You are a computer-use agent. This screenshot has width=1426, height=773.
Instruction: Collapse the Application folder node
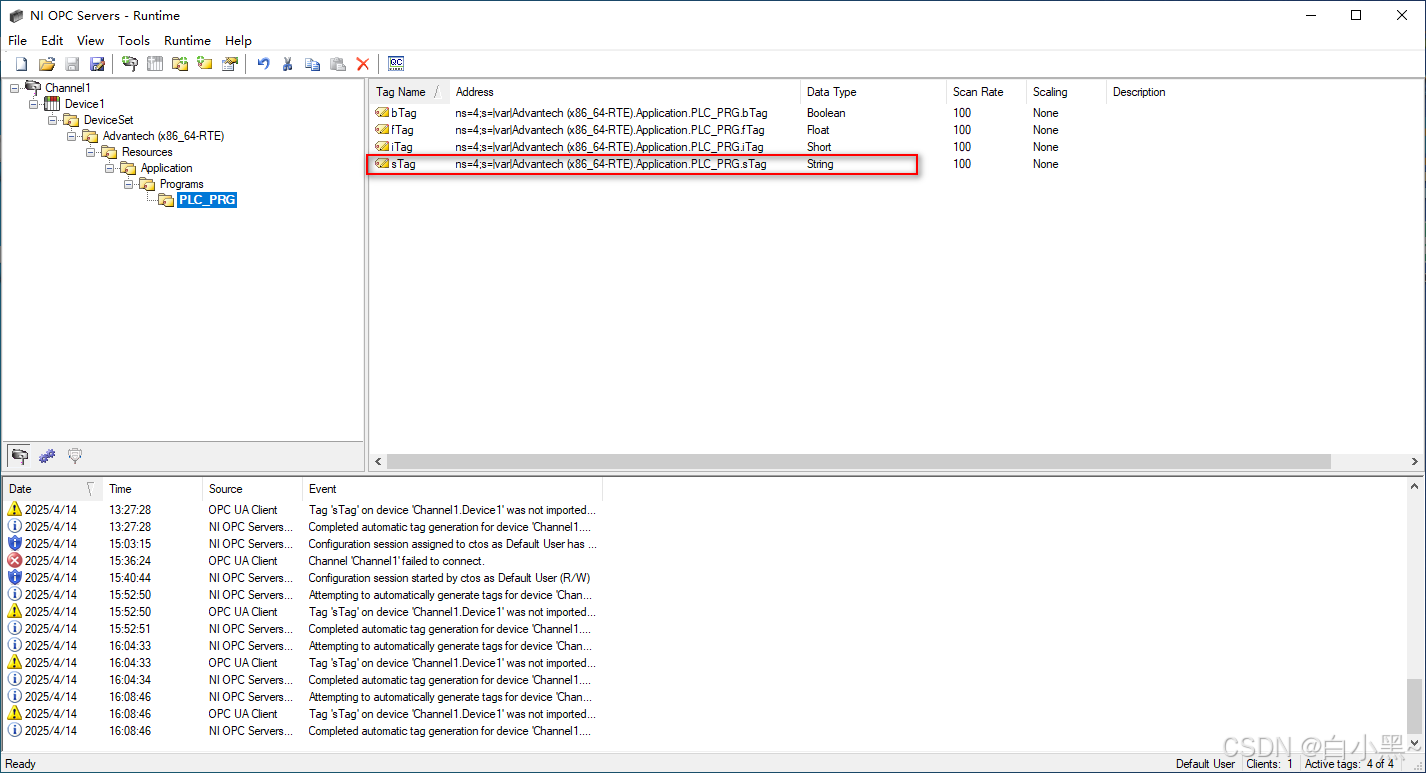pos(110,168)
